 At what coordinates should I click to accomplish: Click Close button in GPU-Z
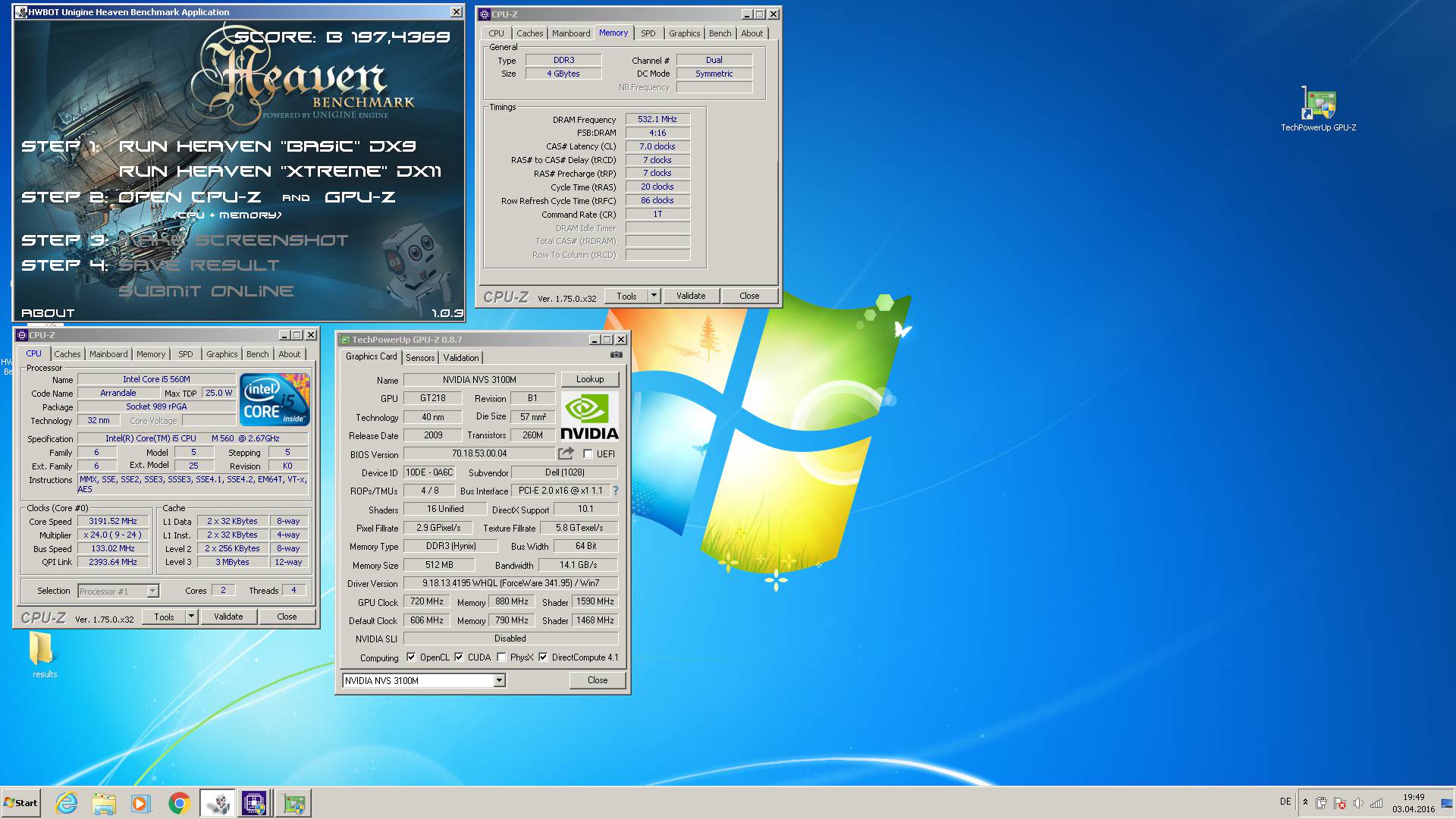point(598,680)
